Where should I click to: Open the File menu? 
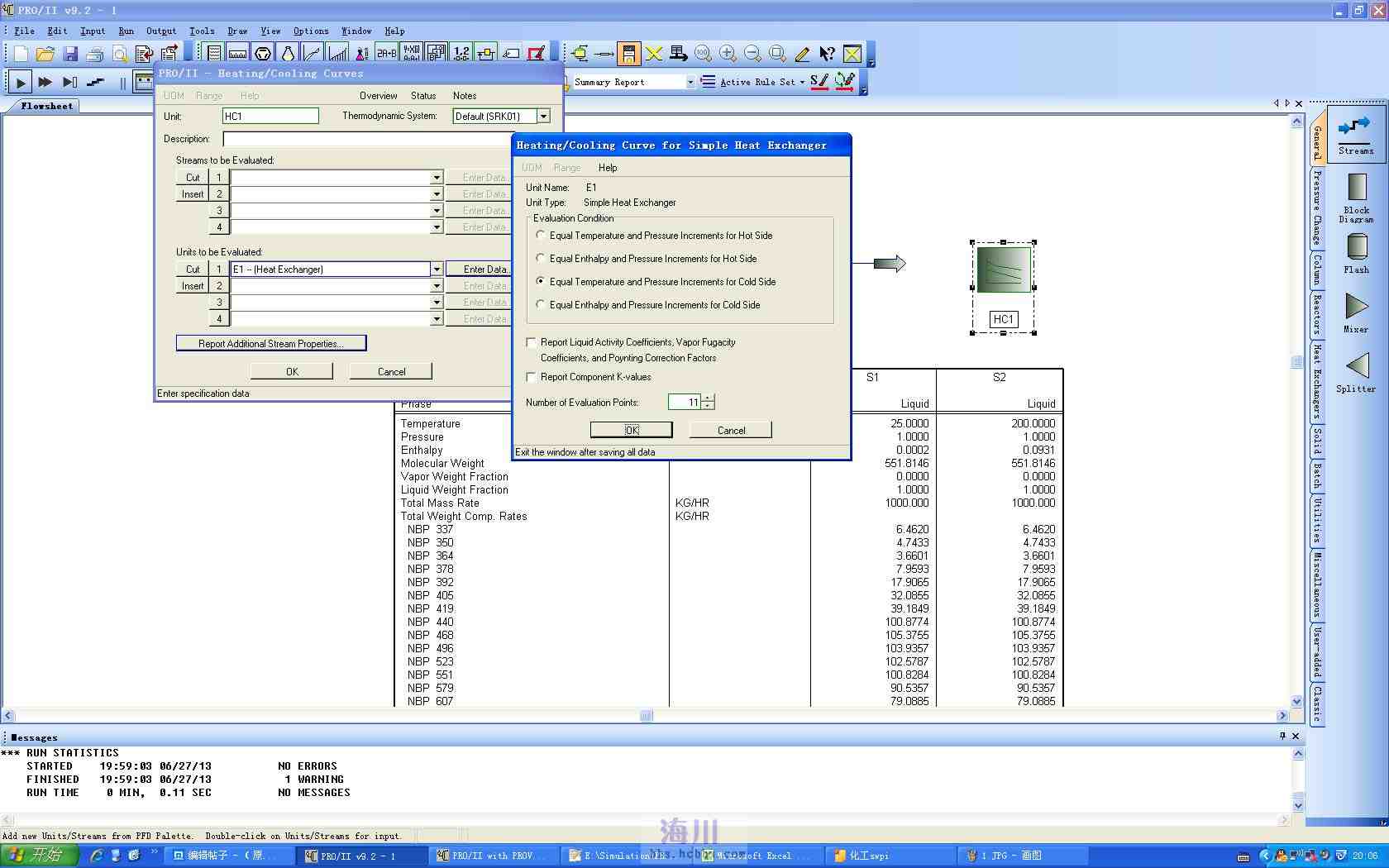(24, 31)
